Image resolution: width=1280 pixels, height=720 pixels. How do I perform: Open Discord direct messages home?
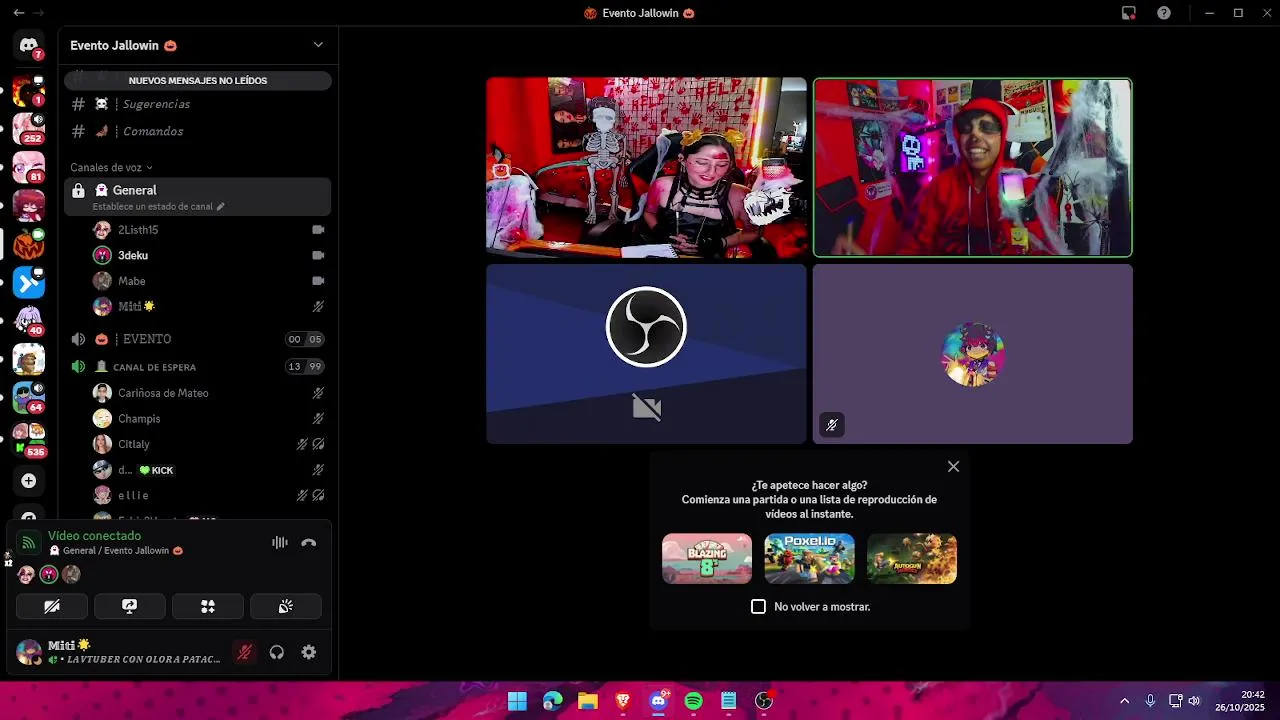[28, 46]
